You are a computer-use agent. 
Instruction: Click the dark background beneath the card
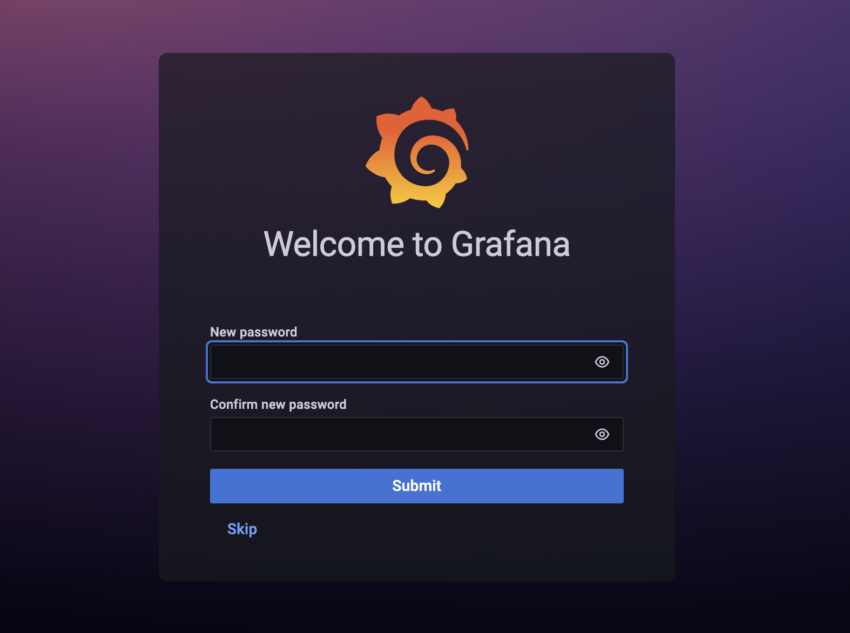[x=416, y=607]
